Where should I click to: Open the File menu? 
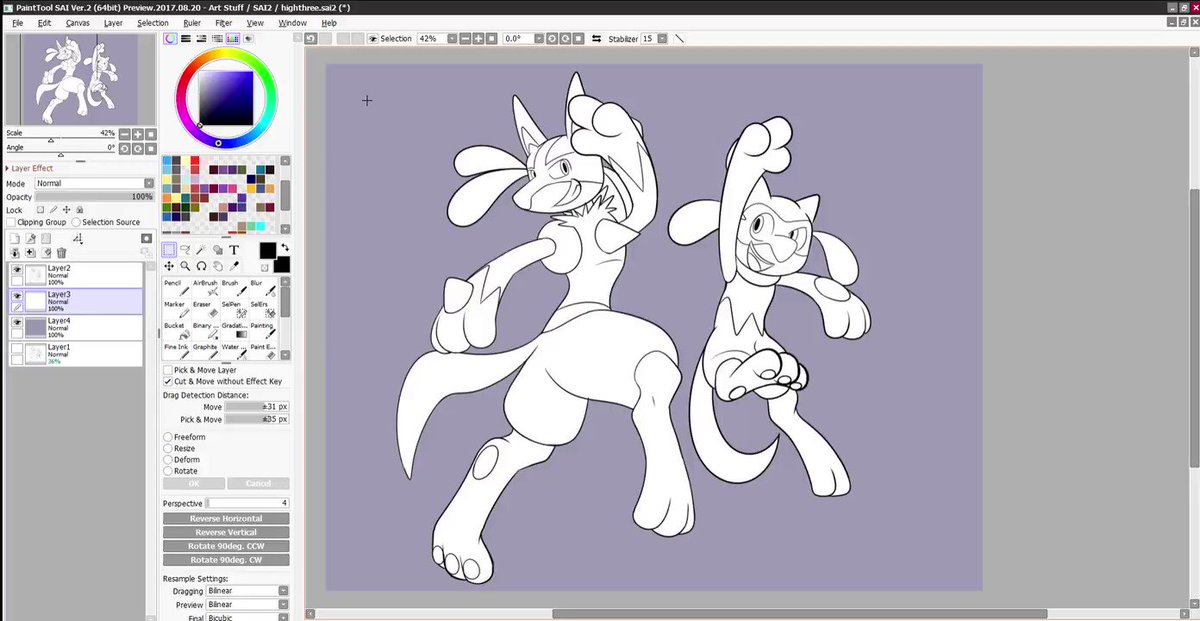pyautogui.click(x=18, y=22)
